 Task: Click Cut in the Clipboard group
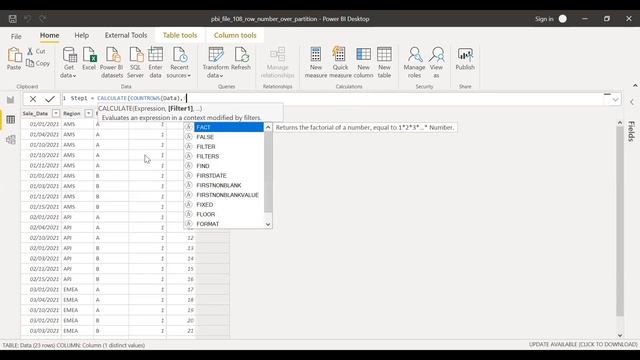point(36,51)
